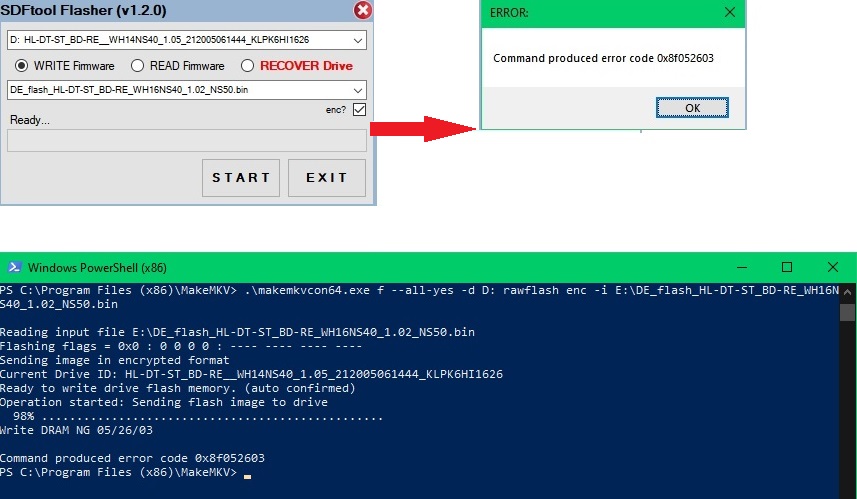Click 'Command produced error code' line in PowerShell
Image resolution: width=857 pixels, height=499 pixels.
pos(132,458)
